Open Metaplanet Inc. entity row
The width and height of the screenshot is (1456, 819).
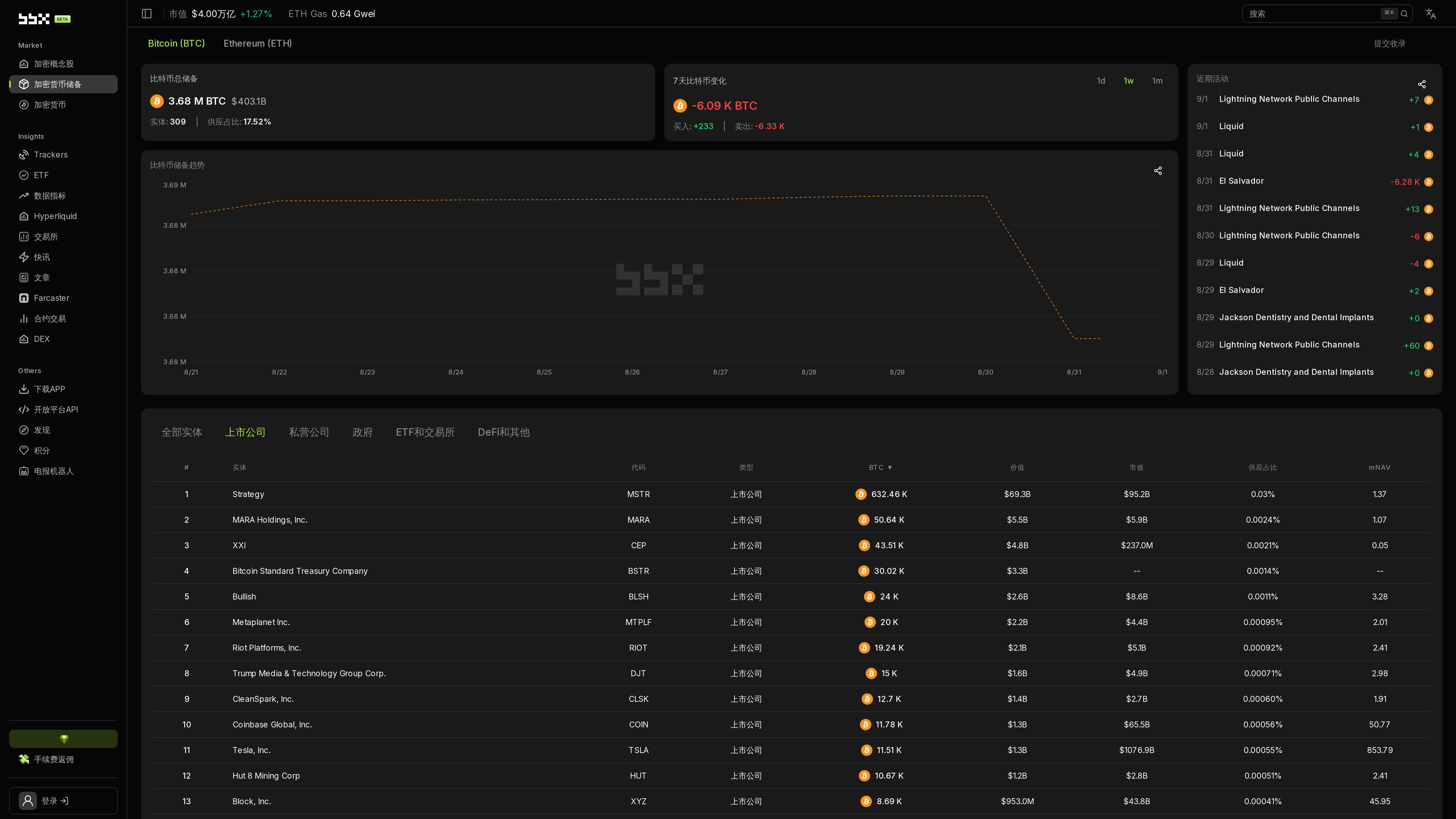791,622
